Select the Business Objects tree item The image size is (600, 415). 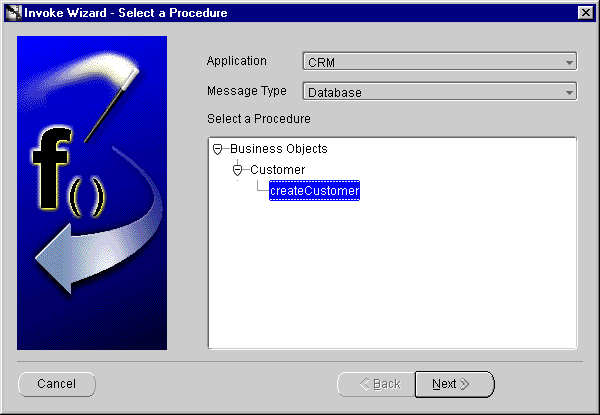pyautogui.click(x=278, y=149)
